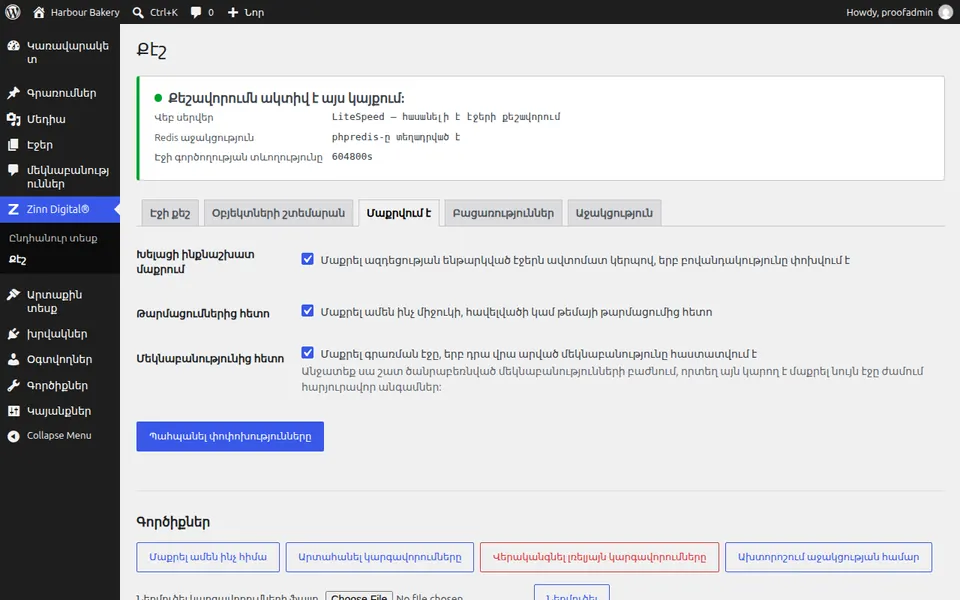Click the proofadmin avatar icon
The width and height of the screenshot is (960, 600).
tap(946, 12)
